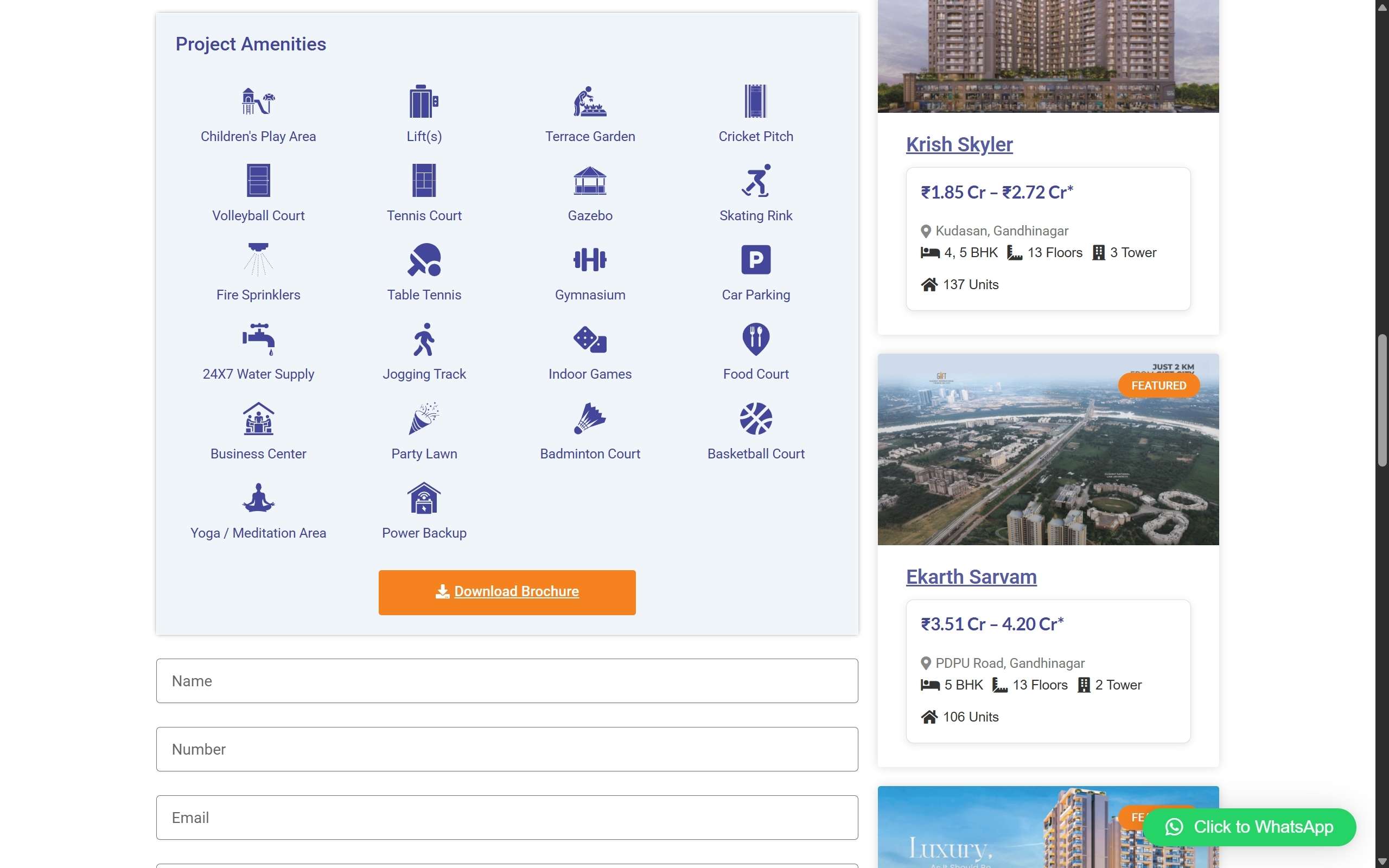This screenshot has width=1389, height=868.
Task: Click the 24X7 Water Supply tap icon
Action: click(x=258, y=339)
